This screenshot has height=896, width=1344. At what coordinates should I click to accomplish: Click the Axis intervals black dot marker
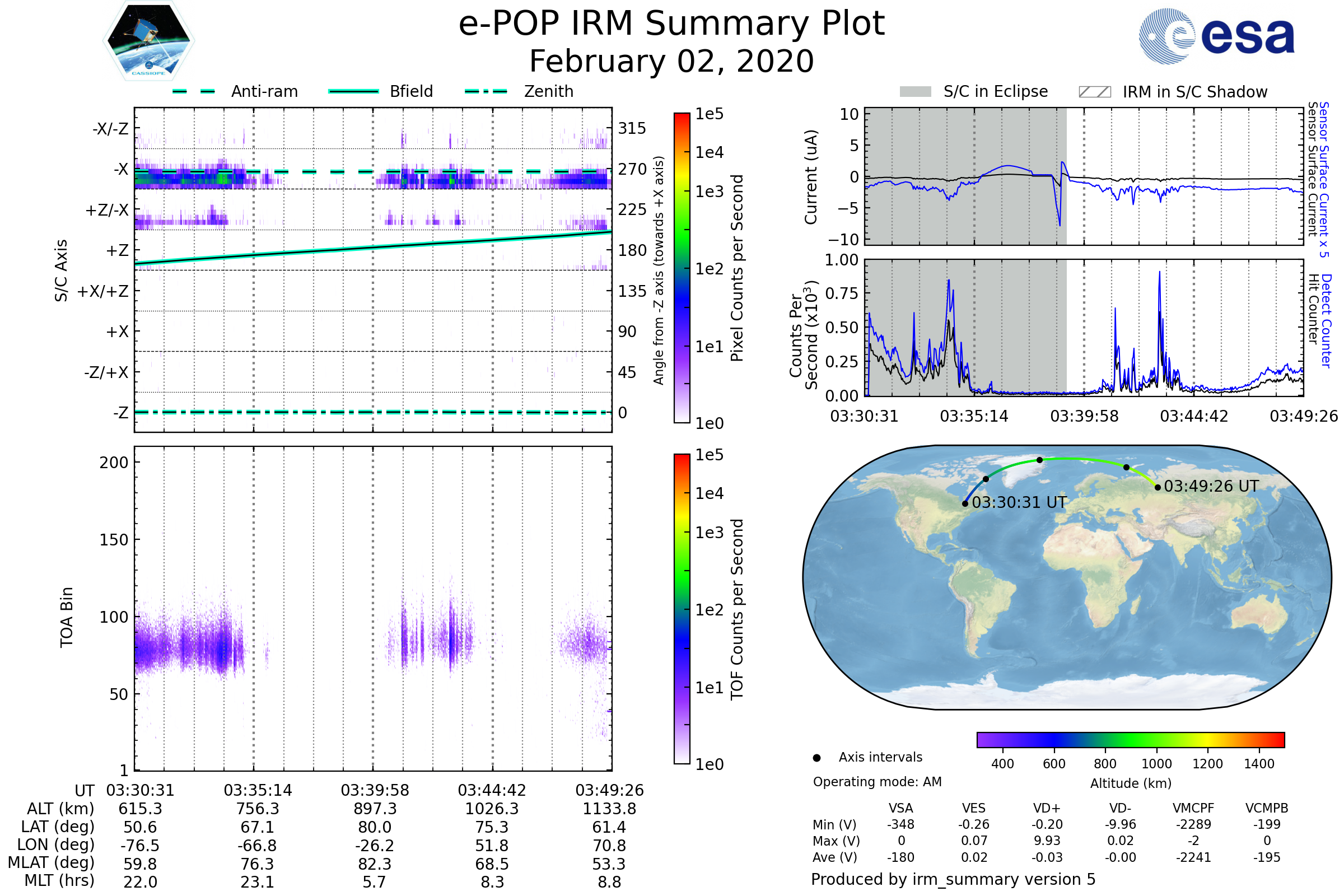816,758
